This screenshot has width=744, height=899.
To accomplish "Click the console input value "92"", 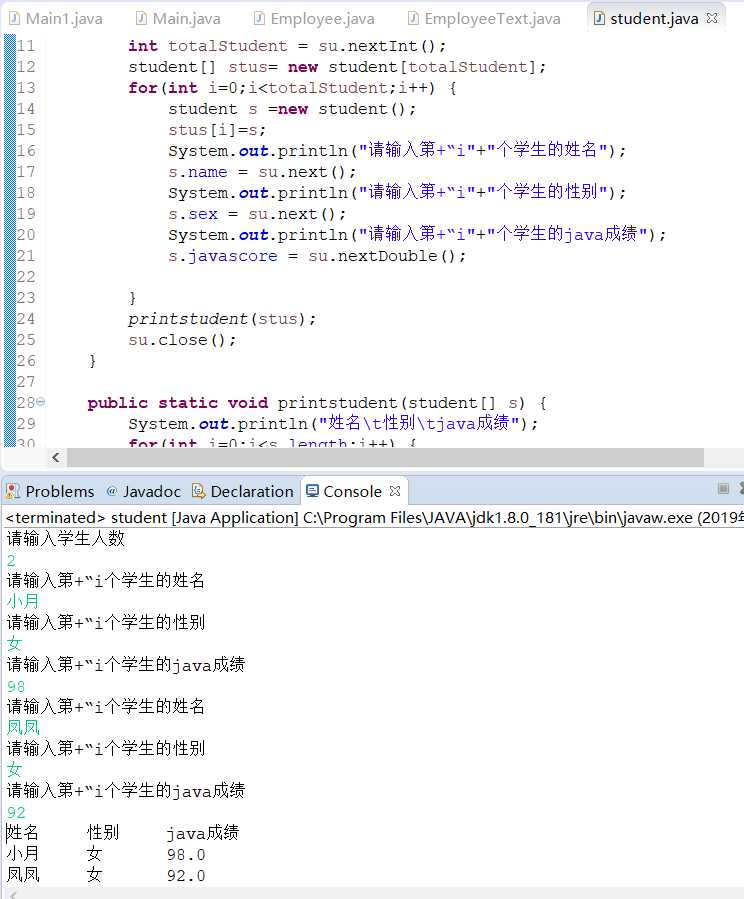I will coord(16,812).
